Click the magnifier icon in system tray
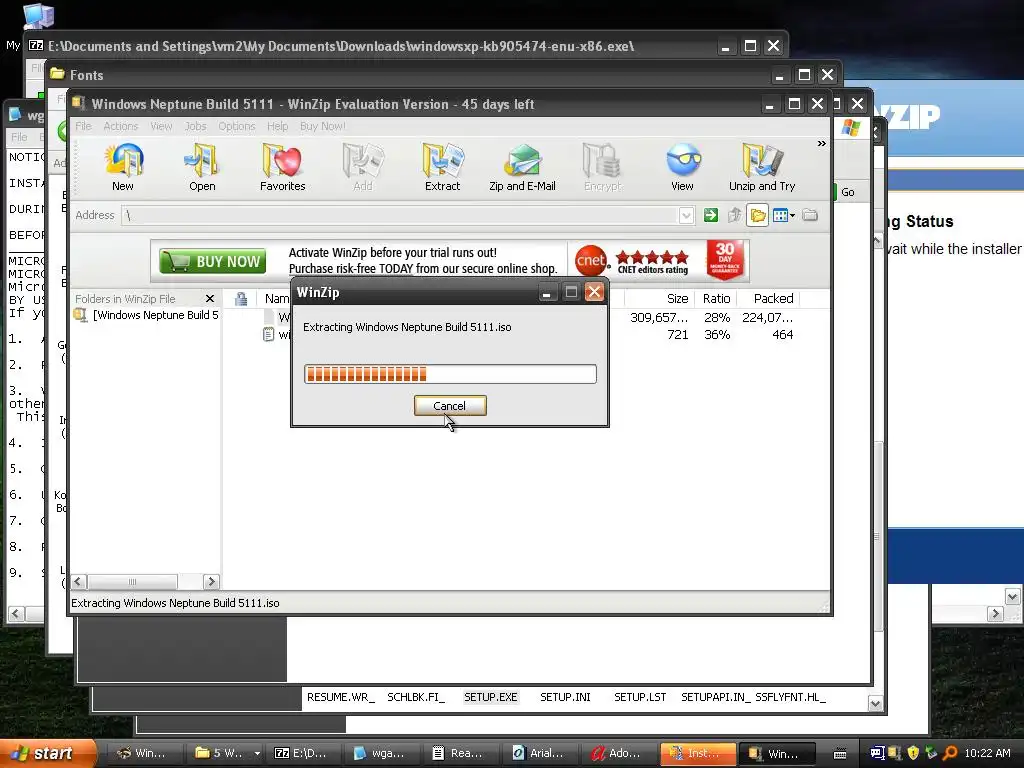The image size is (1024, 768). coord(950,753)
